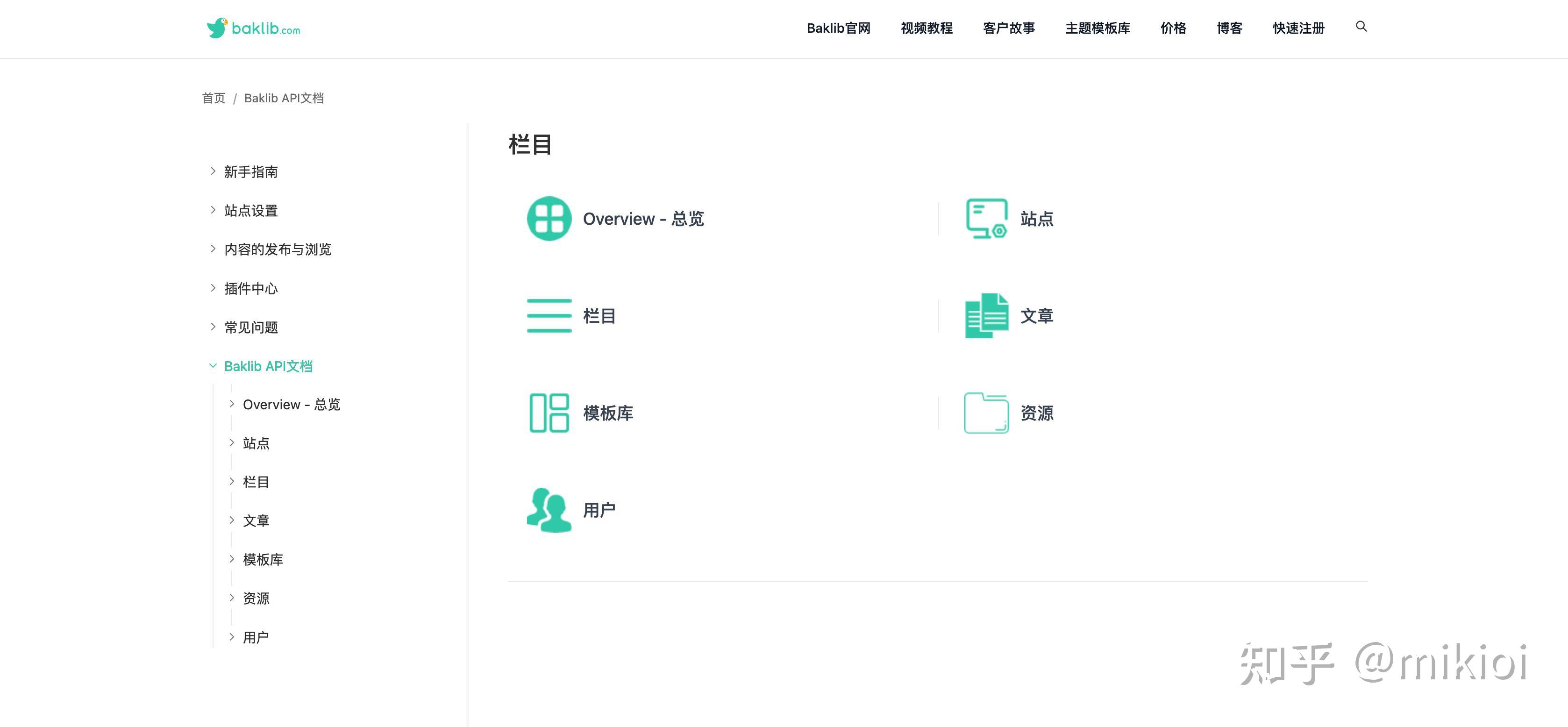
Task: Click the Overview - 总览 grid icon
Action: (x=549, y=218)
